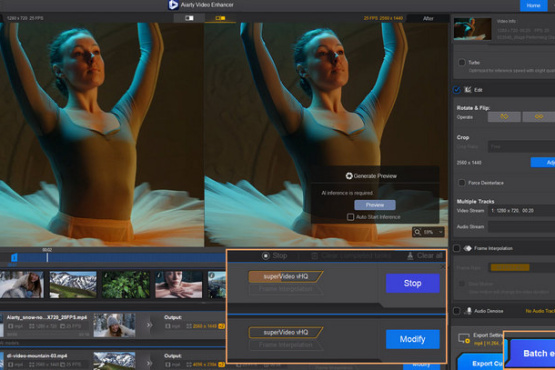Select the snowy mountain filmstrip thumbnail

(x=73, y=285)
